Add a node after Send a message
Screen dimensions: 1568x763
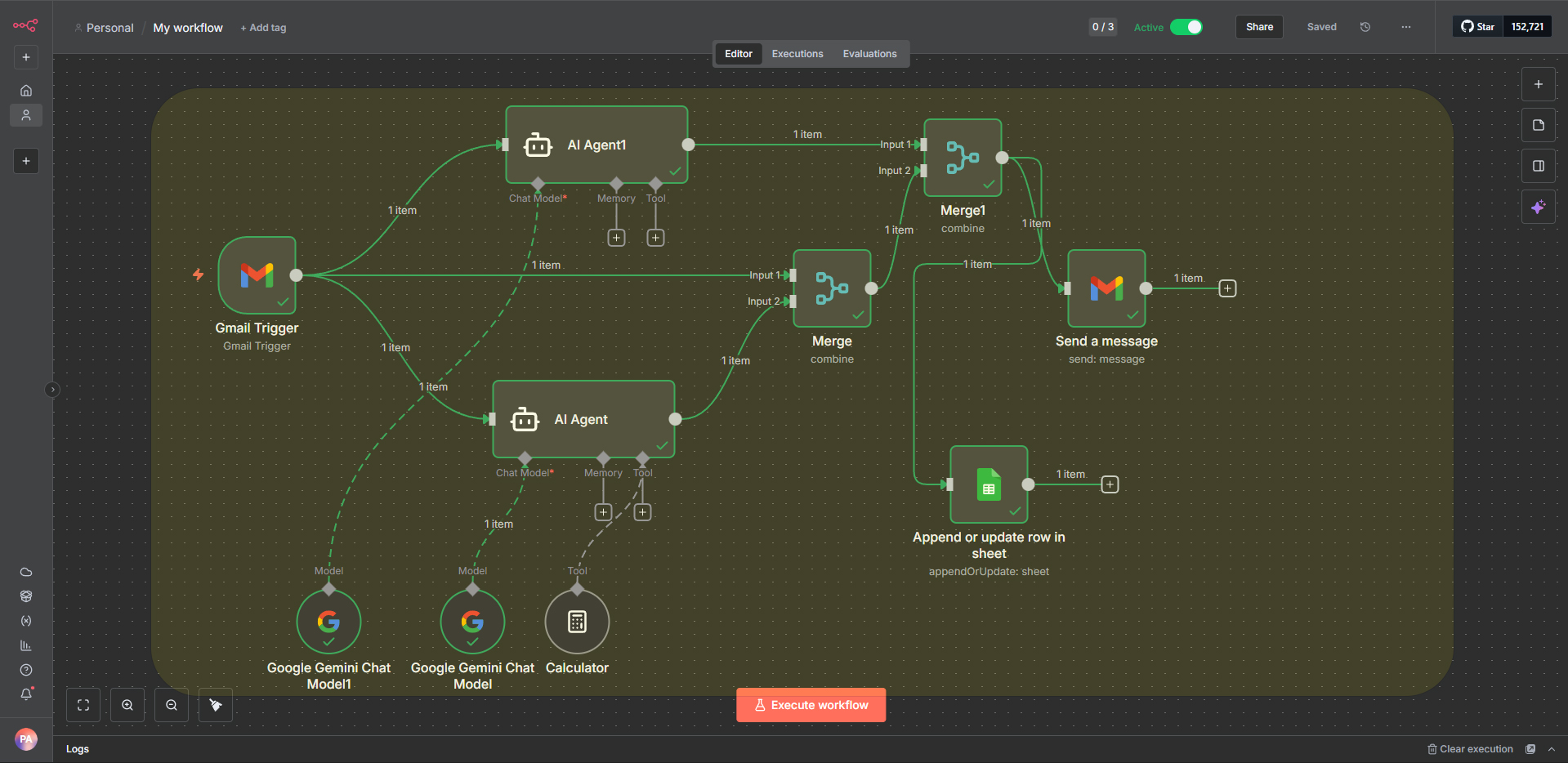(x=1227, y=288)
